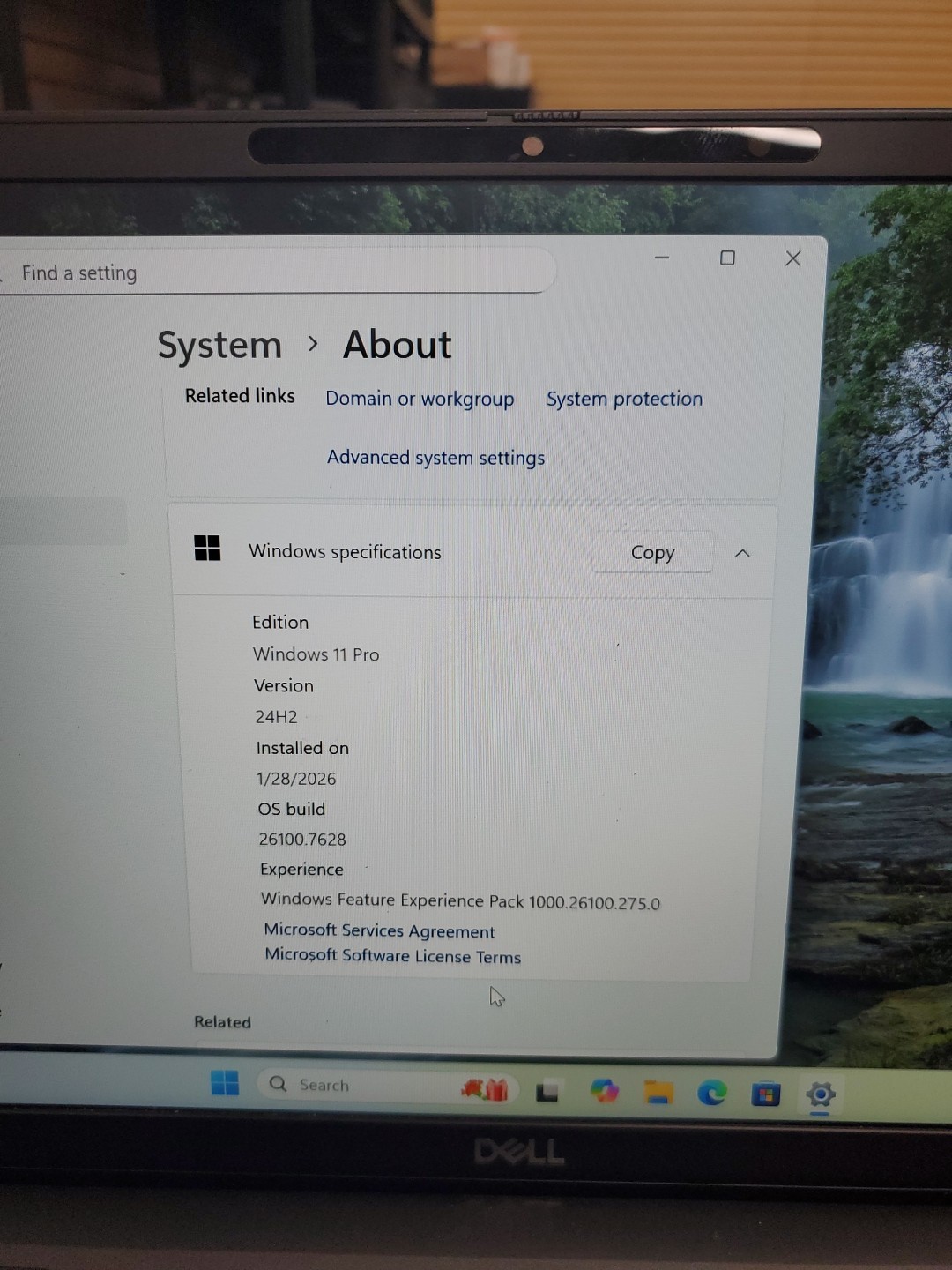Click the Related section heading
The height and width of the screenshot is (1270, 952).
pos(222,1021)
